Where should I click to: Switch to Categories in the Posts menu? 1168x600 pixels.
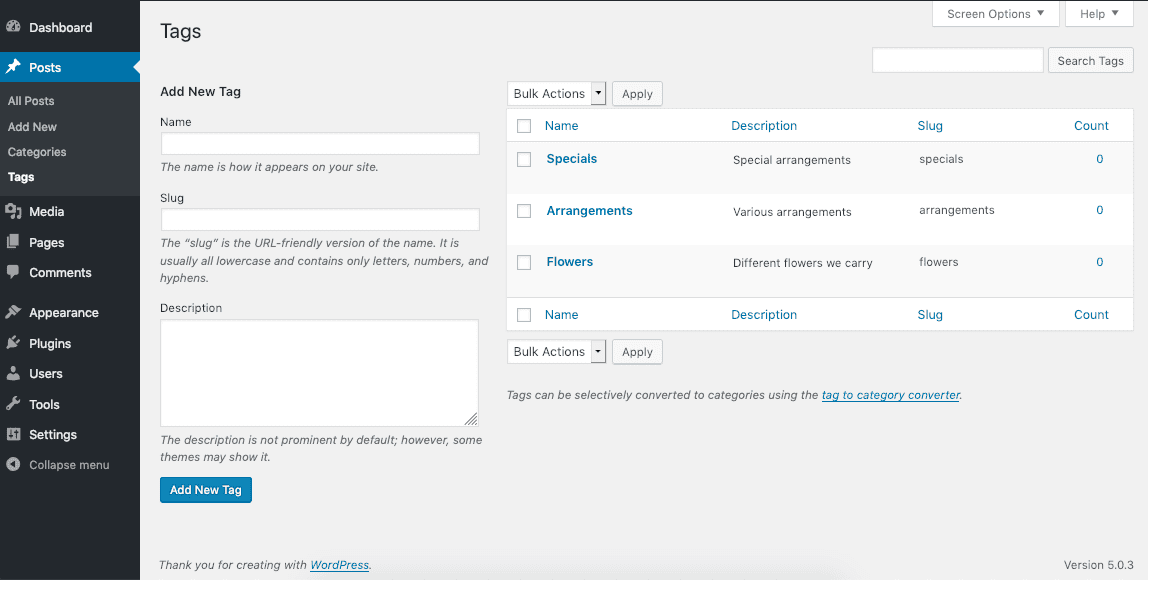coord(36,151)
